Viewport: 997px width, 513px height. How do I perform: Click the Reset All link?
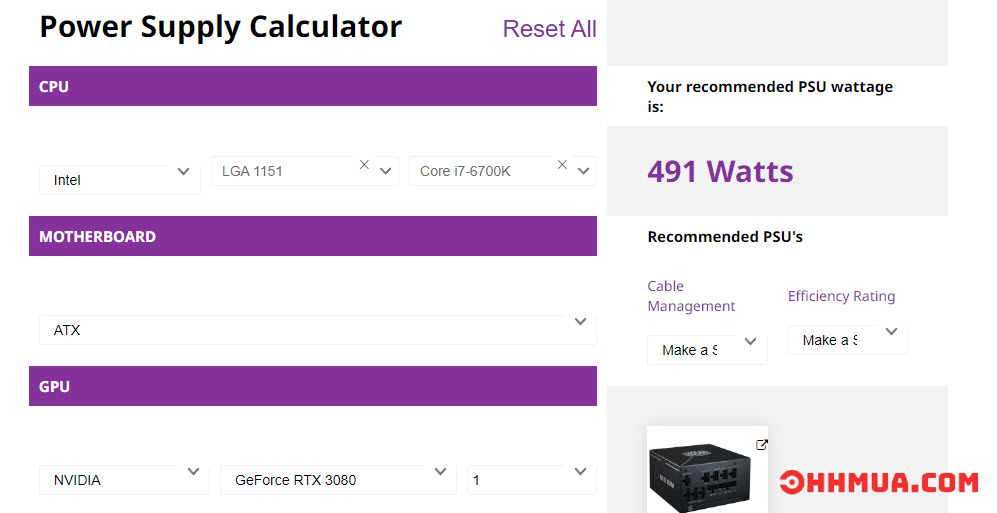click(549, 29)
